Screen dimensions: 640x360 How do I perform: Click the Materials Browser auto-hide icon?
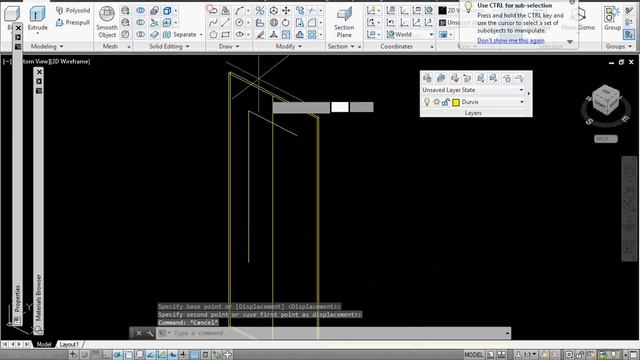point(39,82)
